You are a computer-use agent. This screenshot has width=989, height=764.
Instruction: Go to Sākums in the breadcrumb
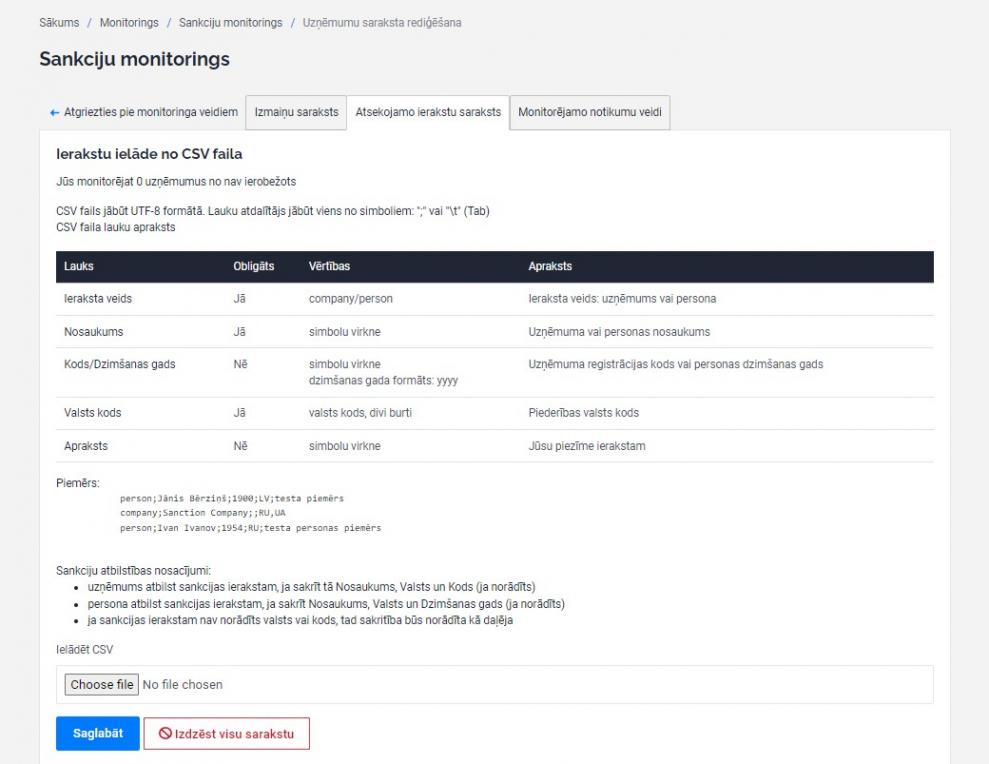tap(59, 23)
